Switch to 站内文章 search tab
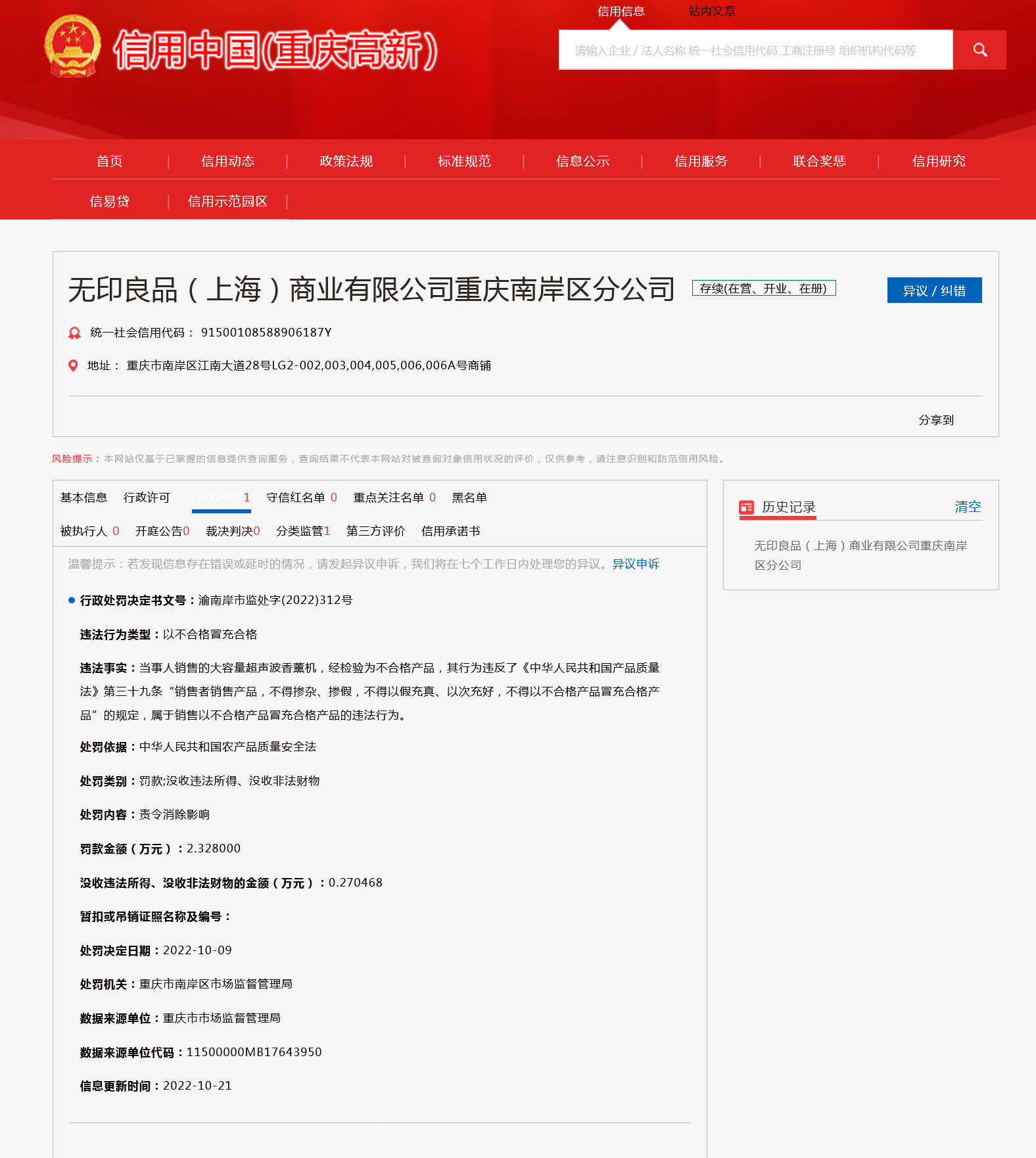Viewport: 1036px width, 1158px height. point(711,11)
